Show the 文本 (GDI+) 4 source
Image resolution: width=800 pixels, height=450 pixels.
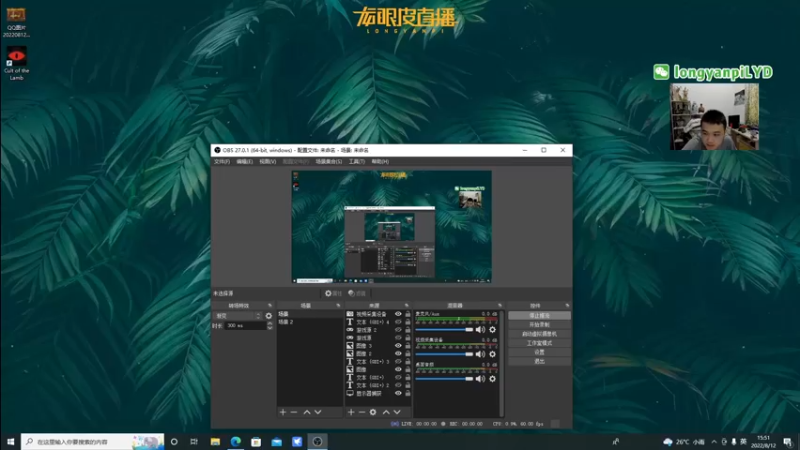pyautogui.click(x=398, y=322)
